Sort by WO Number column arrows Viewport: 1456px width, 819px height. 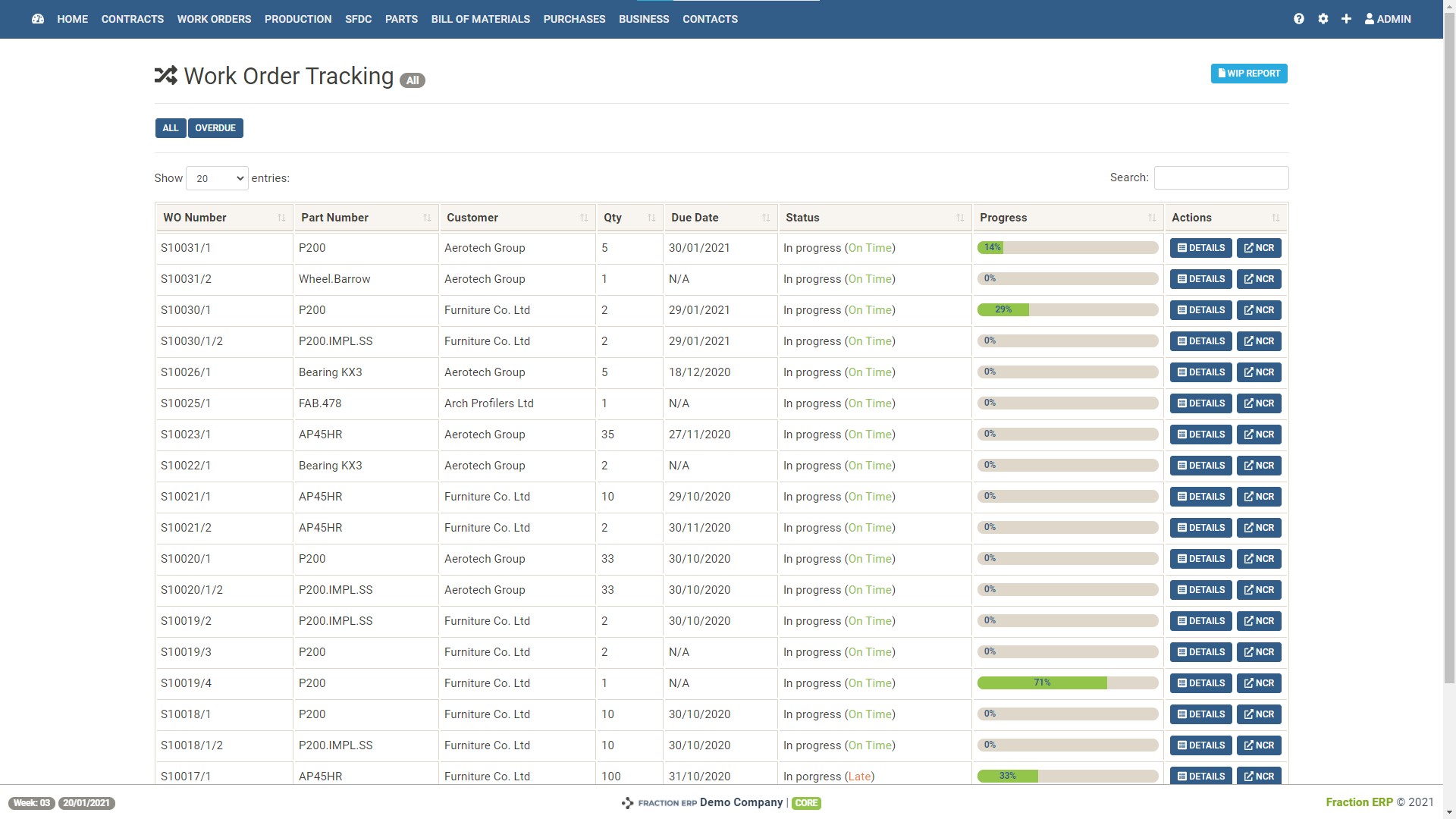click(x=281, y=218)
